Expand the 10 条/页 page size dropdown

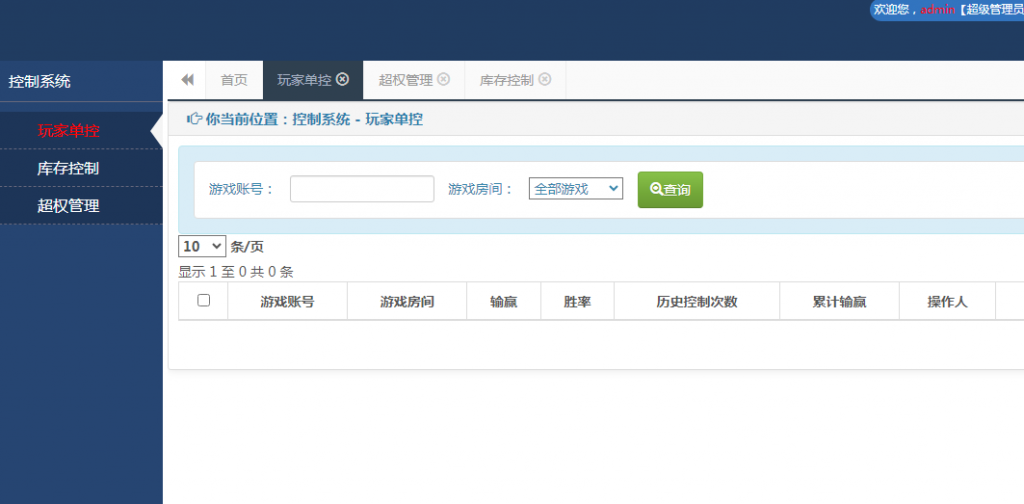[201, 246]
